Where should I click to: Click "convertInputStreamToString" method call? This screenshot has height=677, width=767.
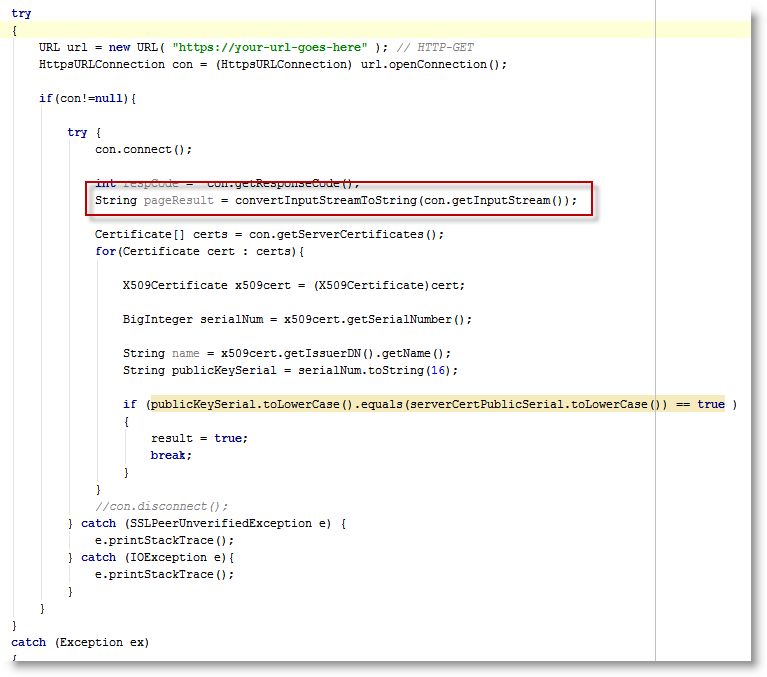coord(326,201)
